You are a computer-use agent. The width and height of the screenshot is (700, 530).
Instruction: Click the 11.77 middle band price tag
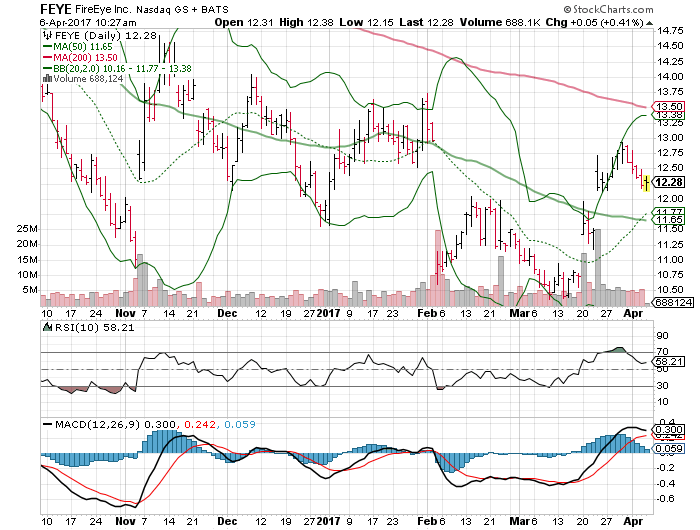click(x=669, y=212)
